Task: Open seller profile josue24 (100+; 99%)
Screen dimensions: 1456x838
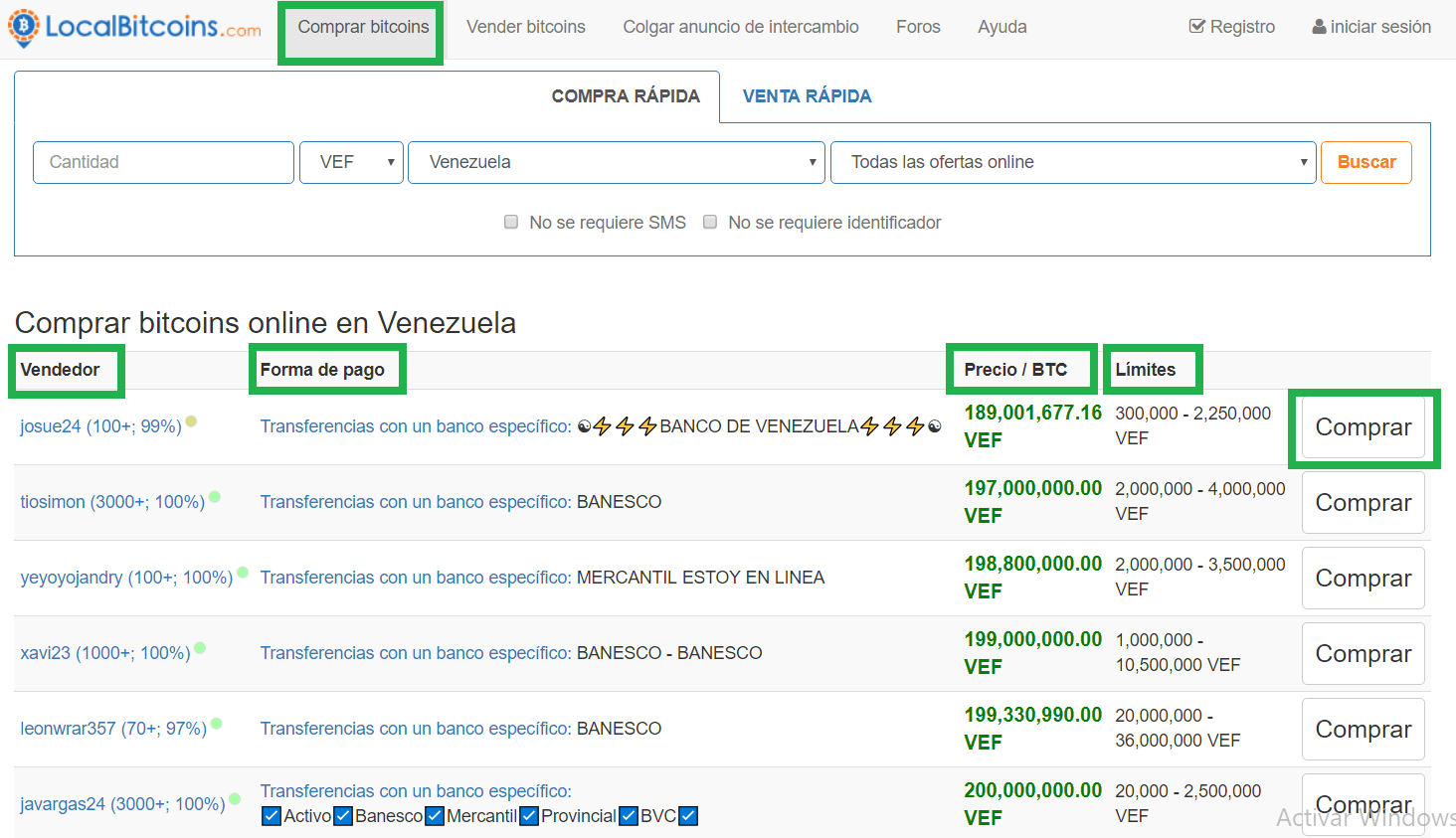Action: [x=100, y=426]
